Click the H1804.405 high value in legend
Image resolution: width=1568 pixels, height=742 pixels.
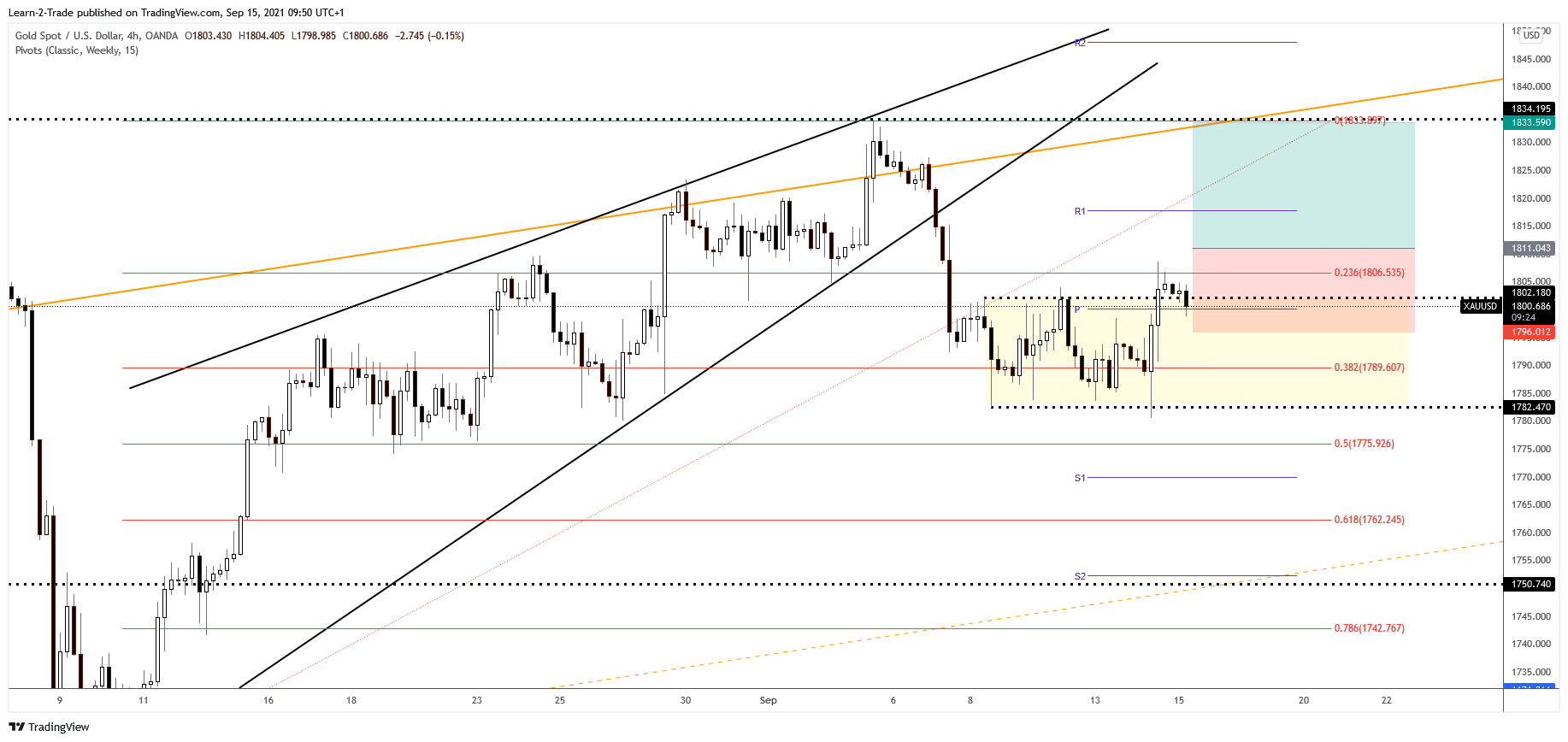(x=262, y=36)
